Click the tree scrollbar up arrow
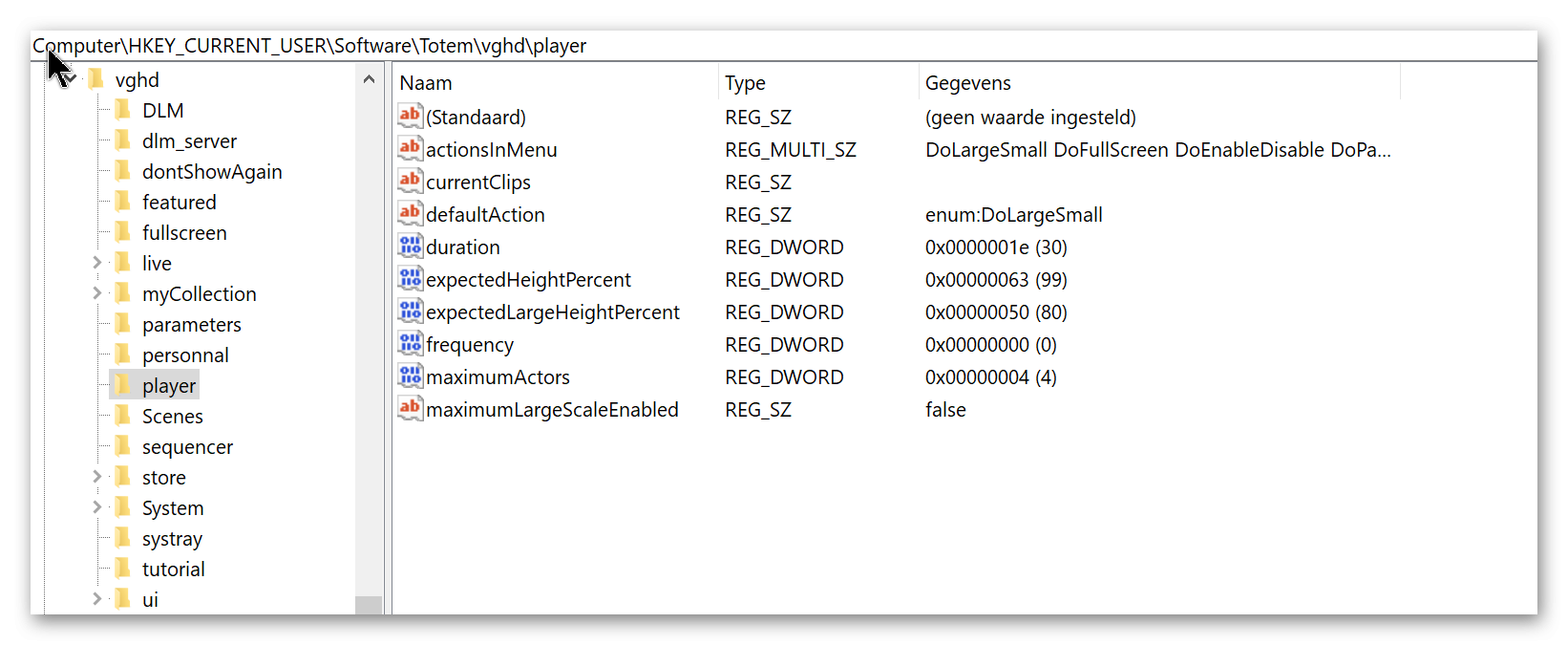This screenshot has width=1568, height=645. [369, 79]
